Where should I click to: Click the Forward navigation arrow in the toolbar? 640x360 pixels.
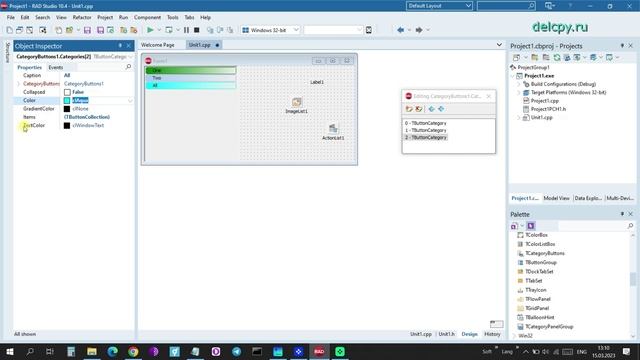click(x=419, y=30)
